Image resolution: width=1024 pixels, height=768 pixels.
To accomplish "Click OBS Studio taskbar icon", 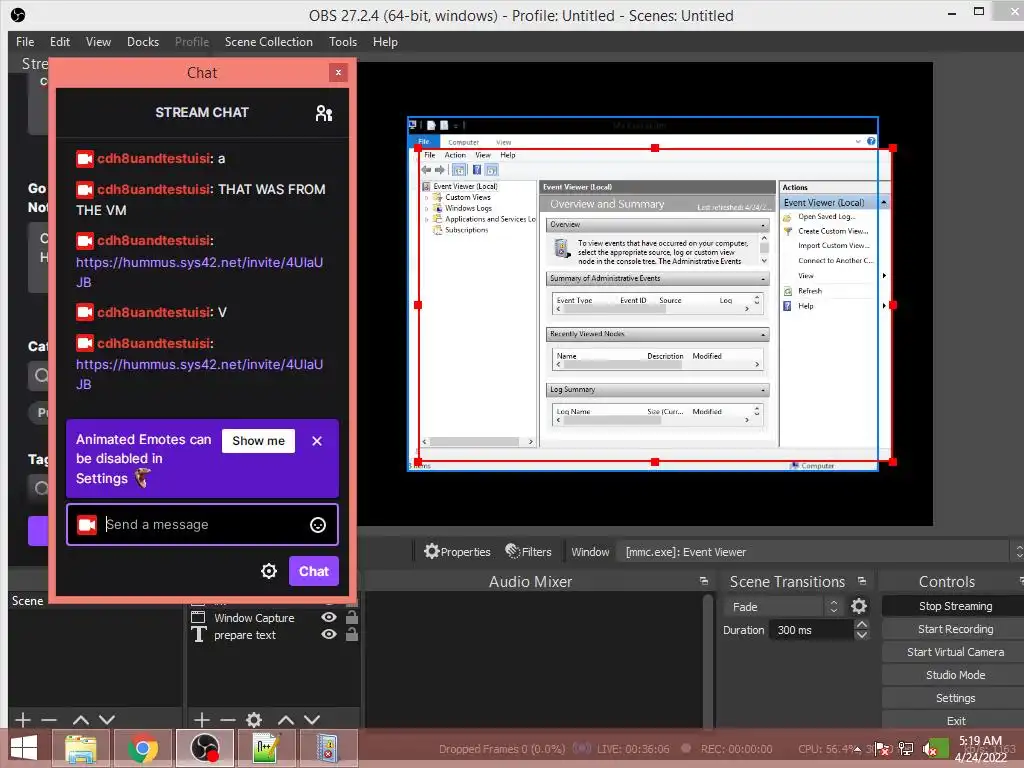I will 204,748.
